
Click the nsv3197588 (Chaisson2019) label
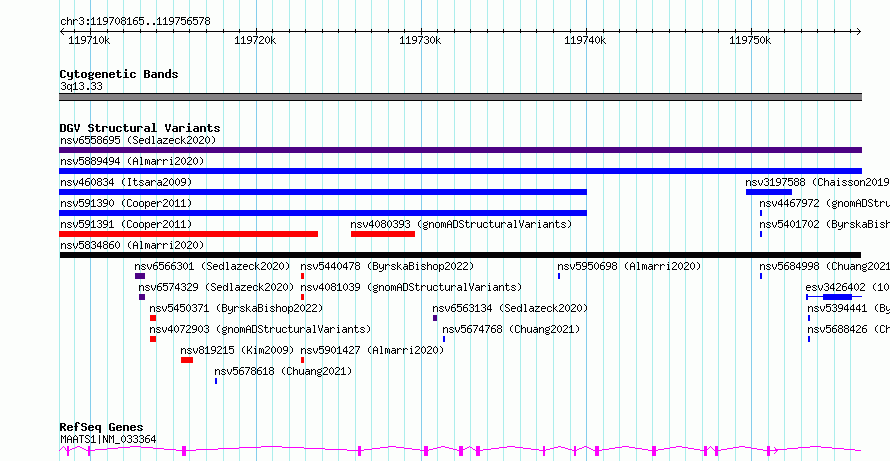click(817, 182)
